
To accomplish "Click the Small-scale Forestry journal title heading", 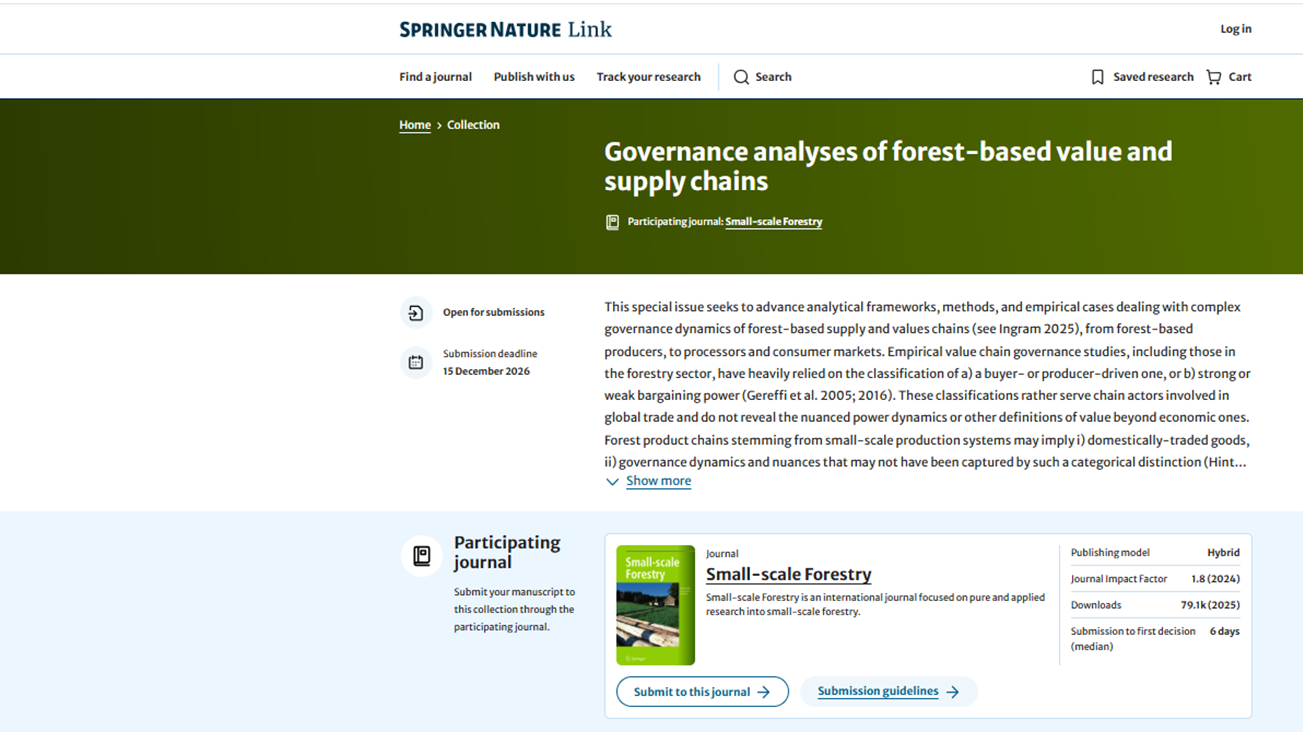I will click(788, 574).
